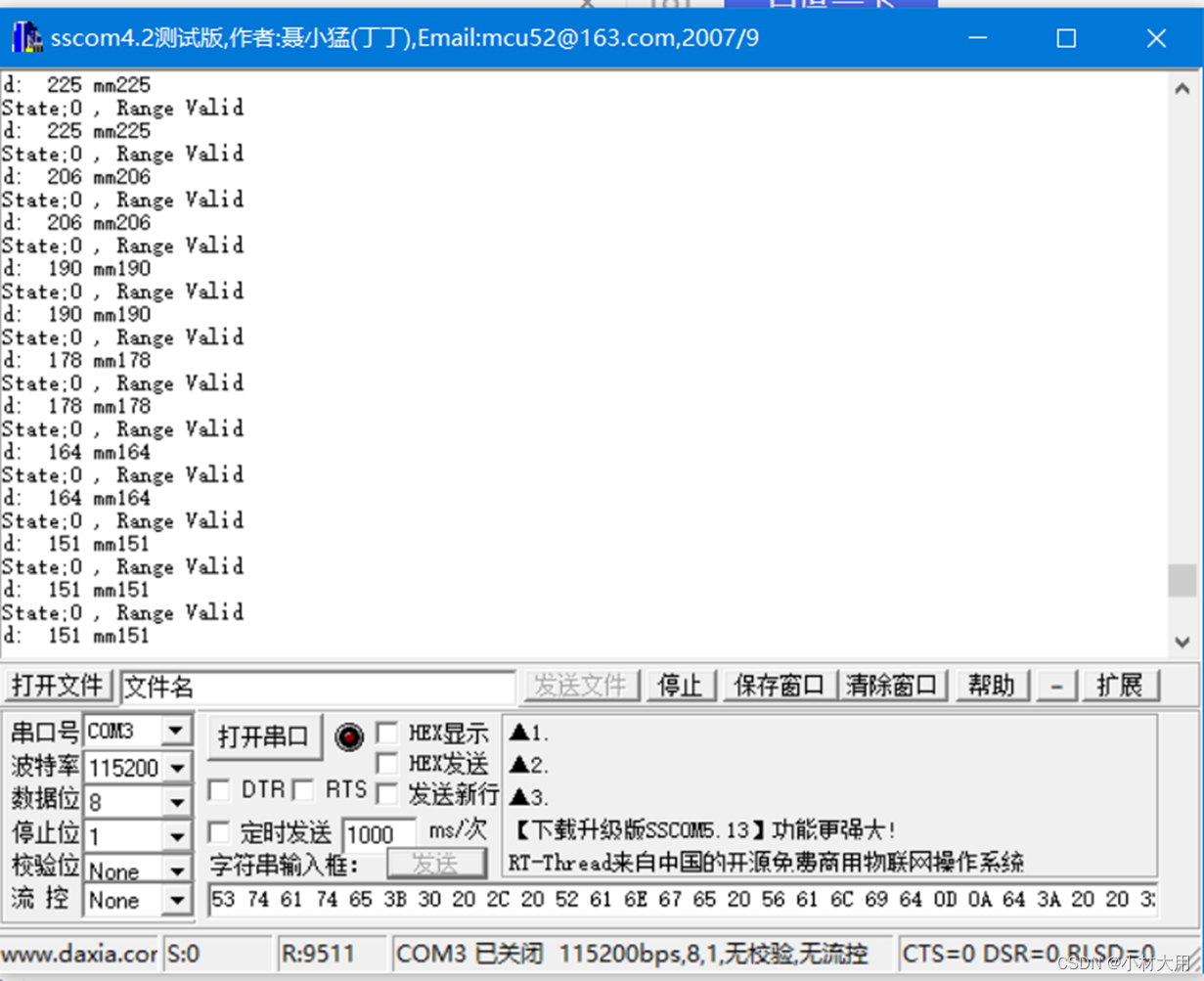Click the 1000 ms timer interval field

coord(379,834)
